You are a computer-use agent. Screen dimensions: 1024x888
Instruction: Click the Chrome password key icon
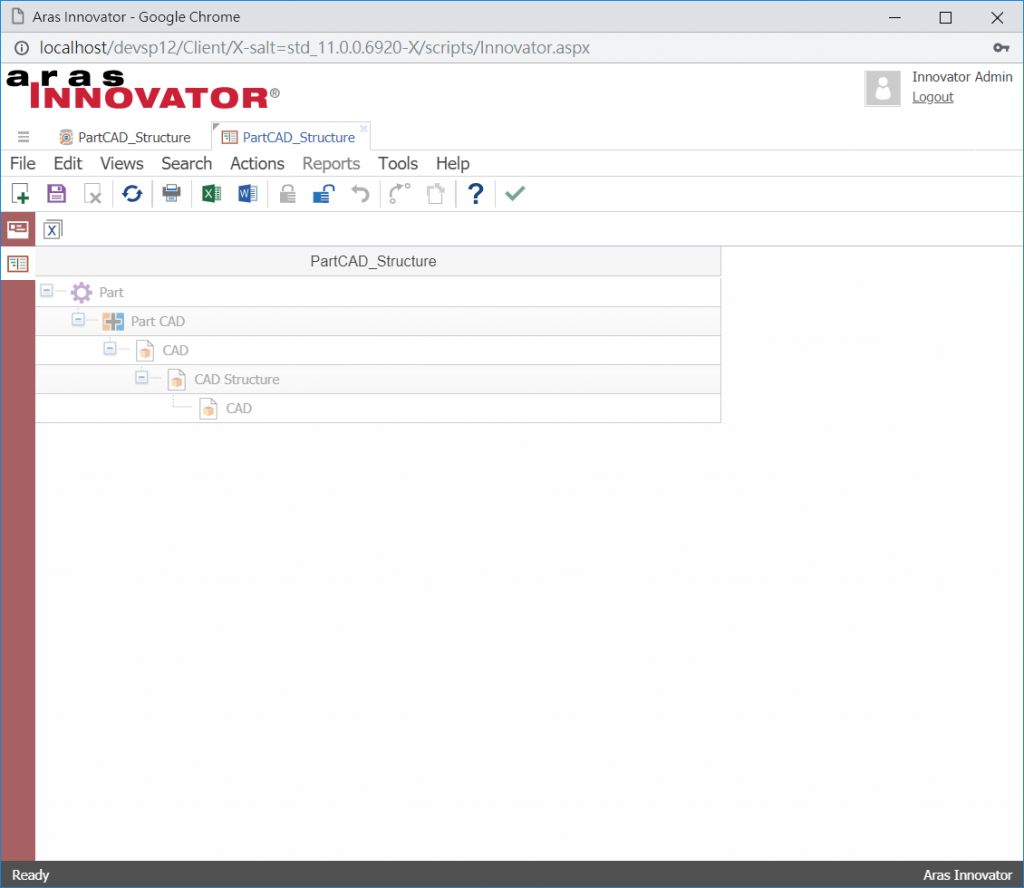[1001, 48]
